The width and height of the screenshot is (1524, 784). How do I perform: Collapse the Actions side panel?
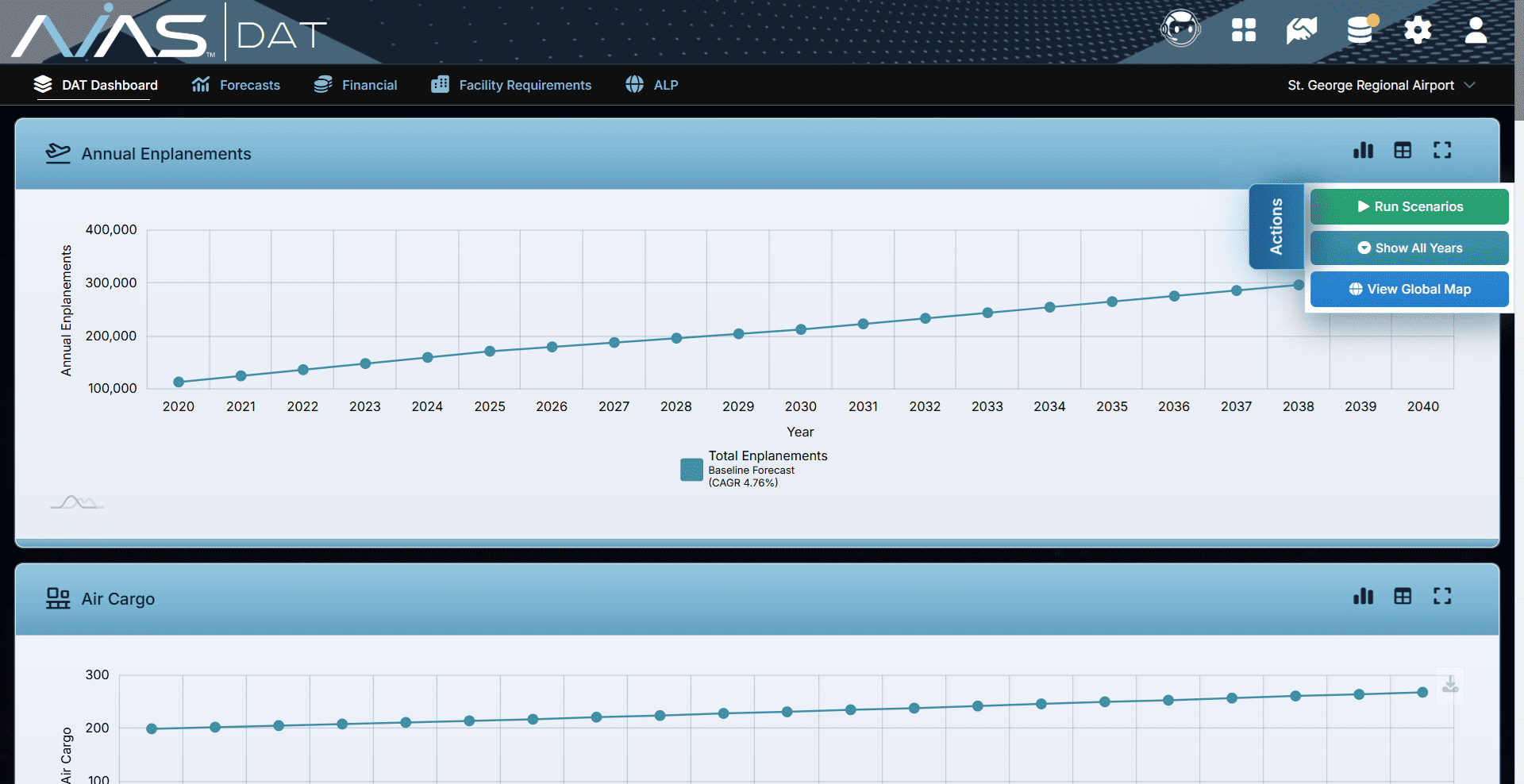1276,227
